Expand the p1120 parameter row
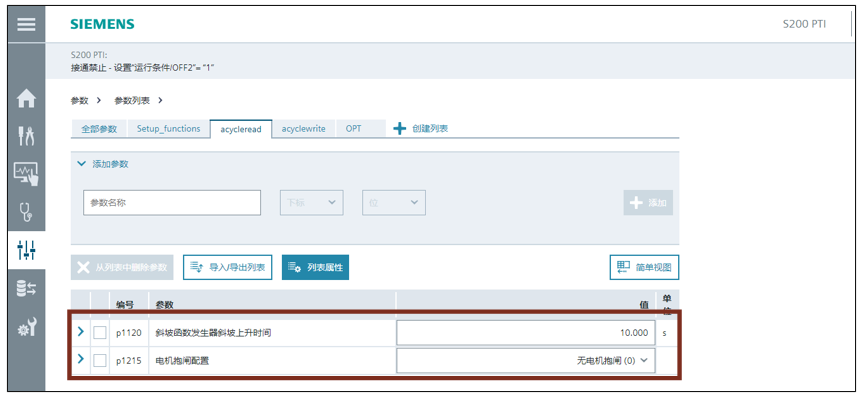Viewport: 861px width, 396px height. [80, 332]
